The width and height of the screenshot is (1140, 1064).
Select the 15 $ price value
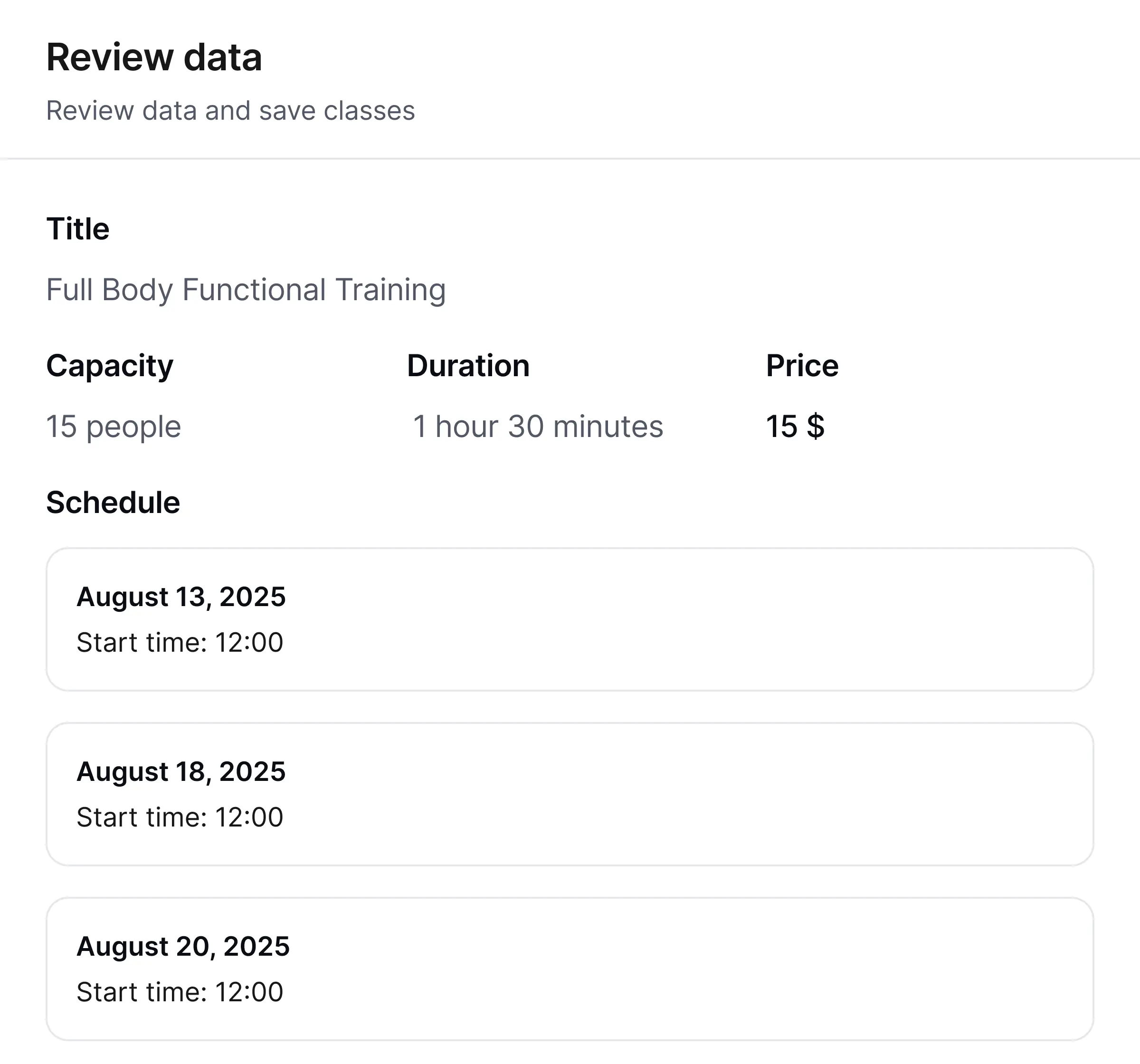coord(795,427)
